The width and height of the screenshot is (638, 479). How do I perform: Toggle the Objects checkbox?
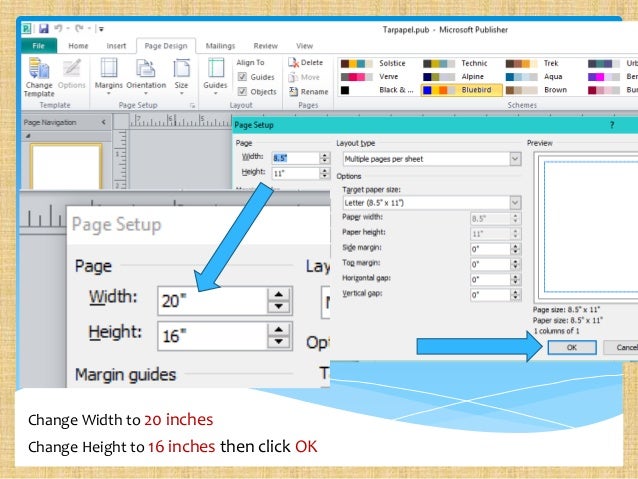point(242,91)
